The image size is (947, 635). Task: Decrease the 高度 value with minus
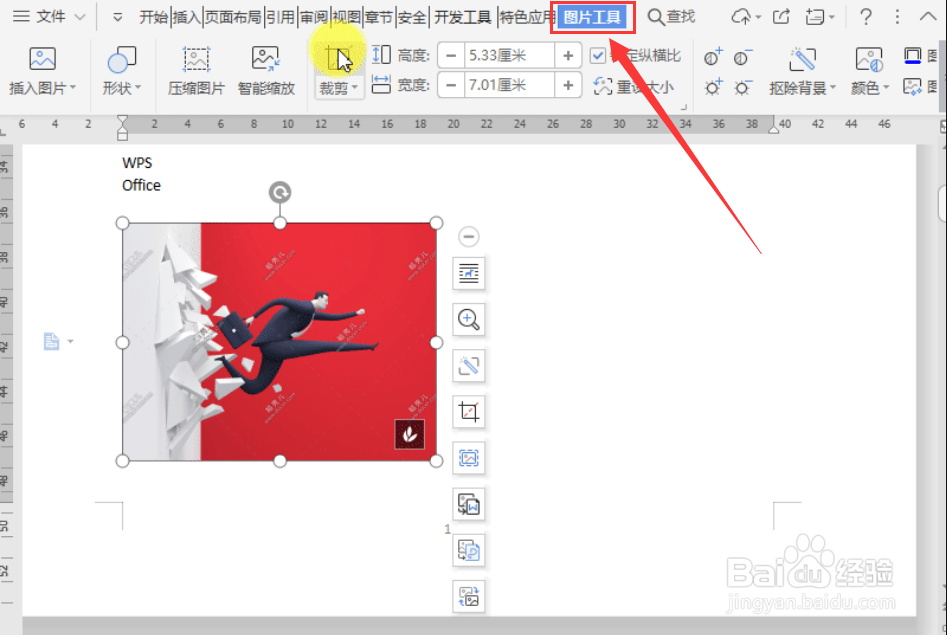pyautogui.click(x=451, y=56)
